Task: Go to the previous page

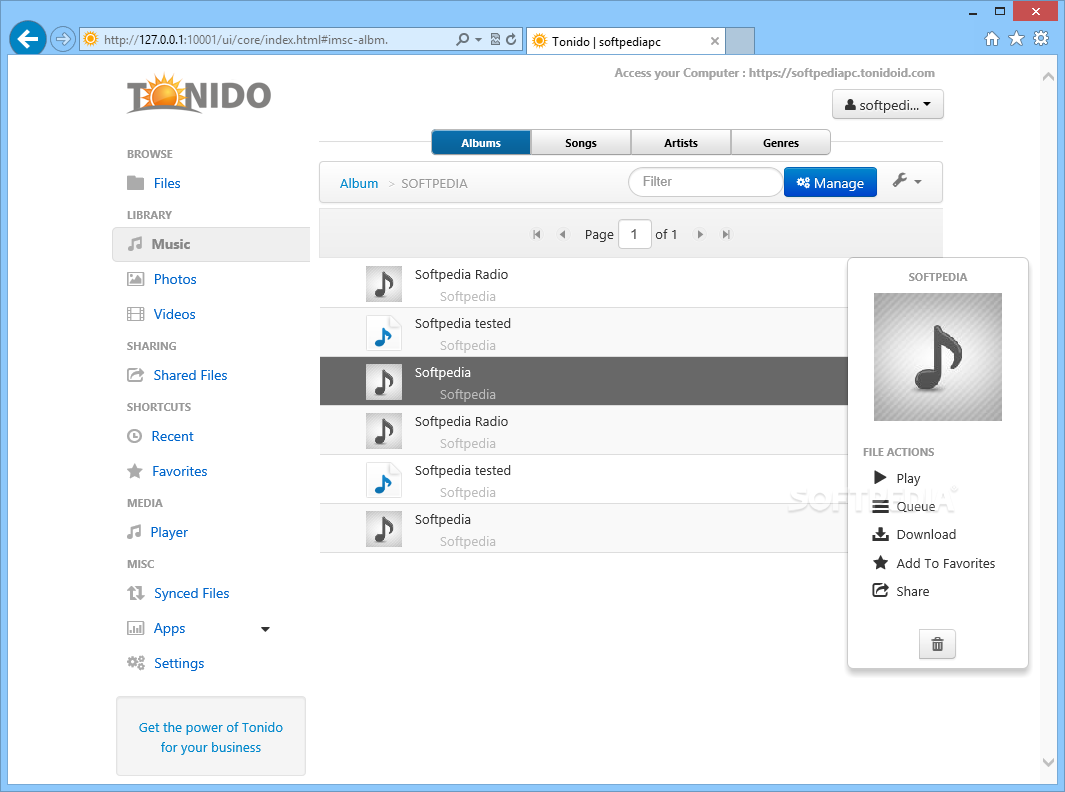Action: (x=562, y=234)
